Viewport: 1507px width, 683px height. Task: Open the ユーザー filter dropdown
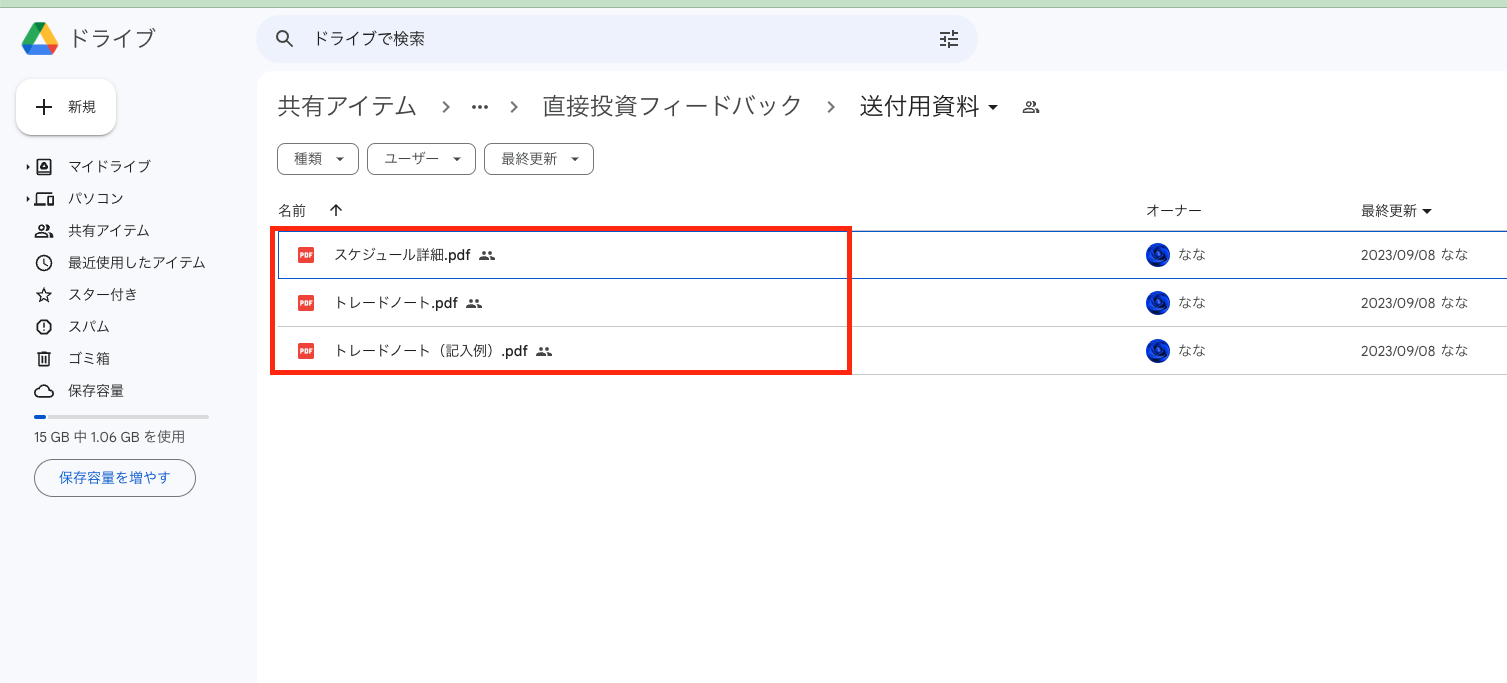click(421, 158)
